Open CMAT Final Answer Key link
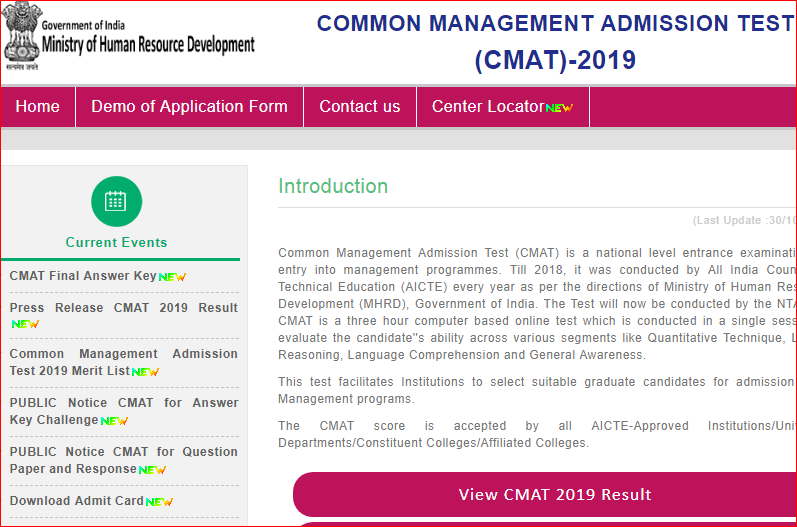This screenshot has width=797, height=527. pyautogui.click(x=83, y=276)
